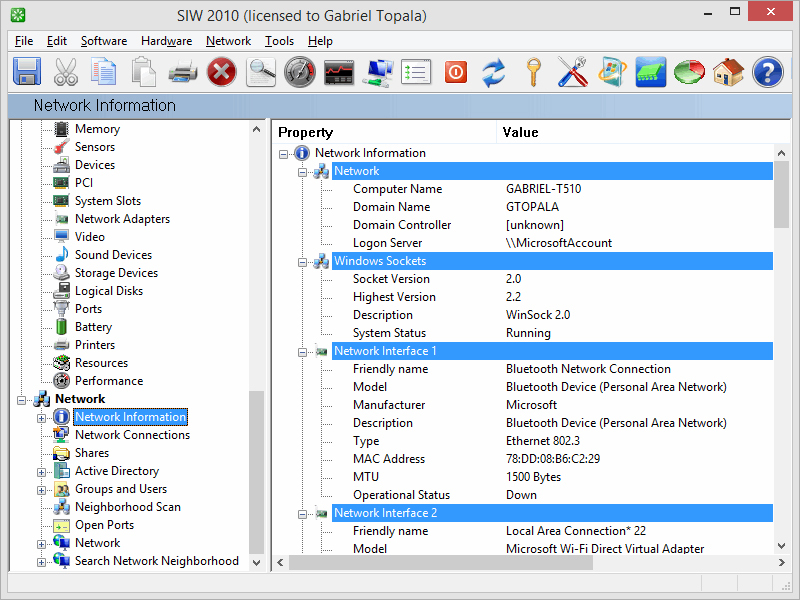Expand Network Information node in left tree

(41, 418)
